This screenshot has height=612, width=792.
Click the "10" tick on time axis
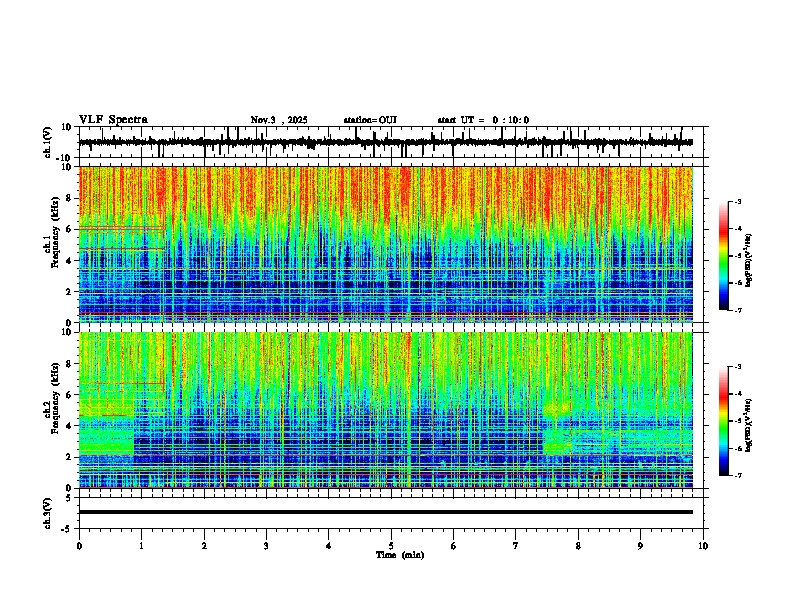[703, 546]
